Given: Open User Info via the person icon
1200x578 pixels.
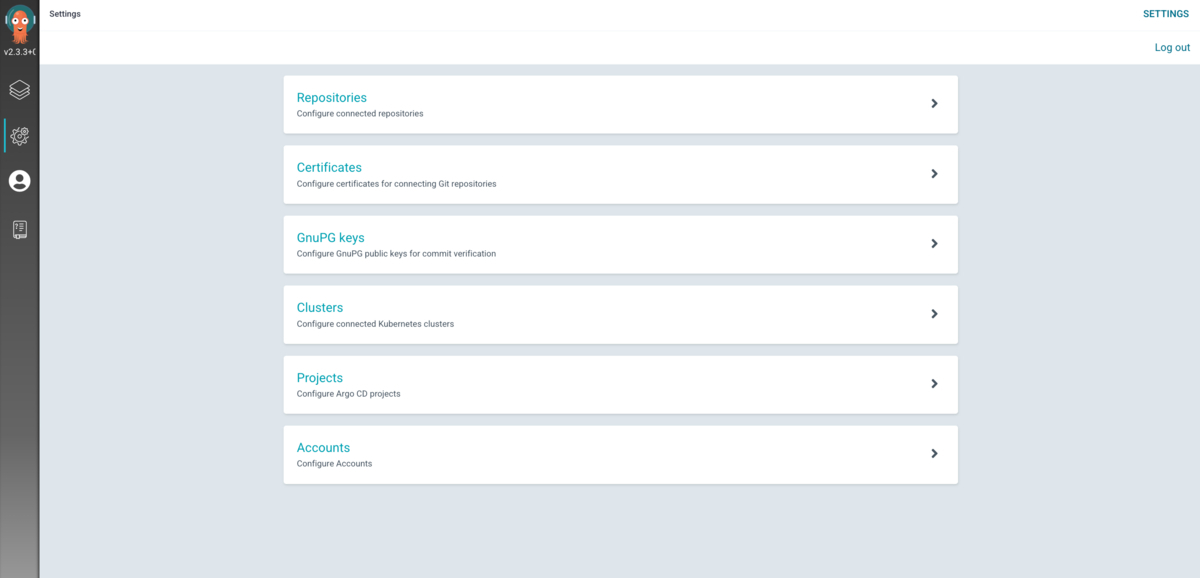Looking at the screenshot, I should (x=19, y=181).
